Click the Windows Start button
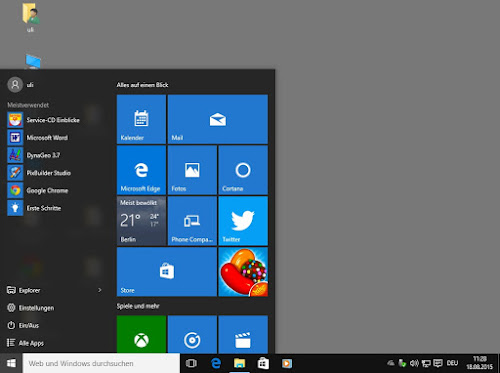The height and width of the screenshot is (373, 500). [11, 363]
